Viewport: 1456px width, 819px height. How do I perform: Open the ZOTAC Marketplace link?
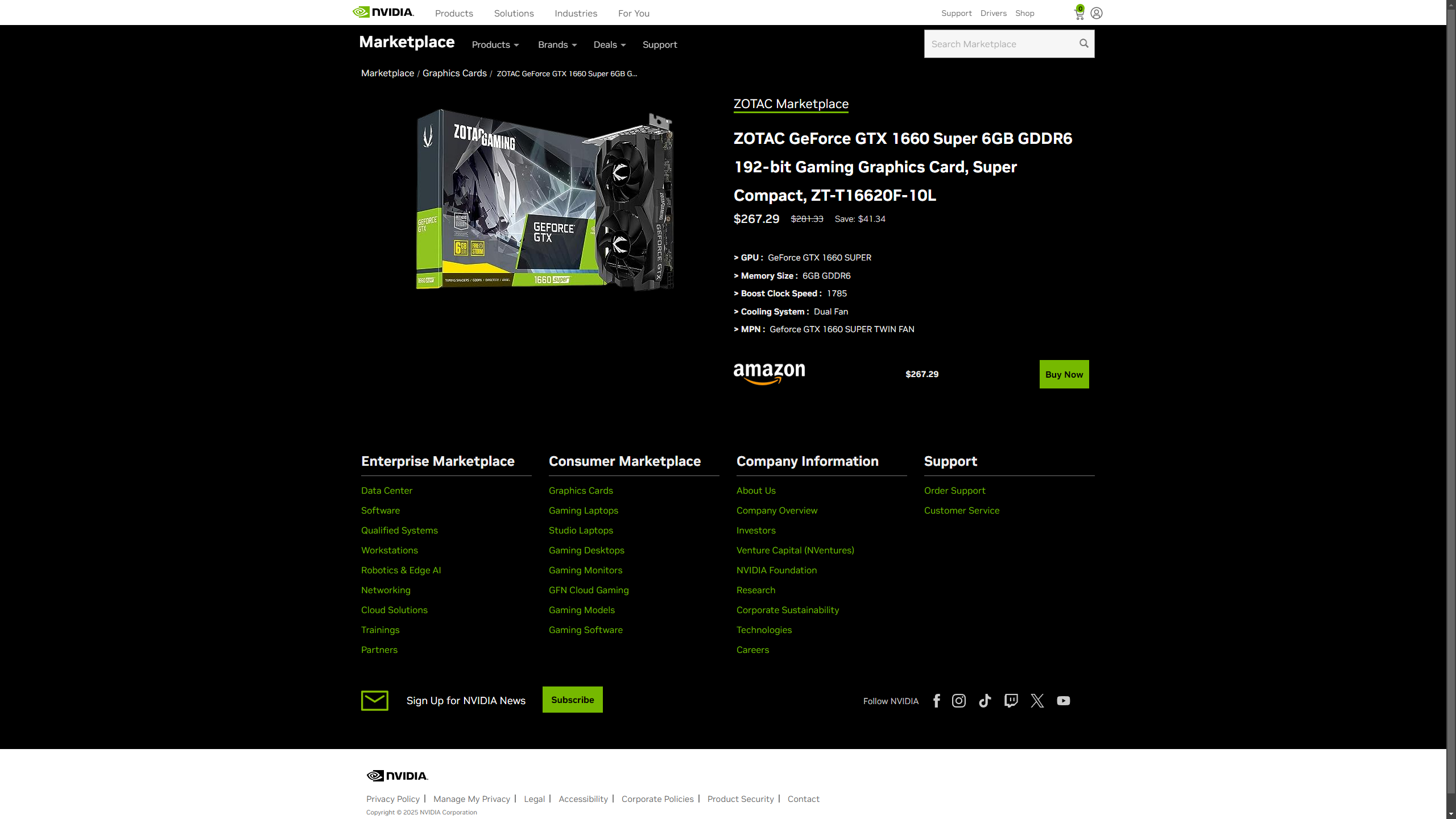click(791, 104)
